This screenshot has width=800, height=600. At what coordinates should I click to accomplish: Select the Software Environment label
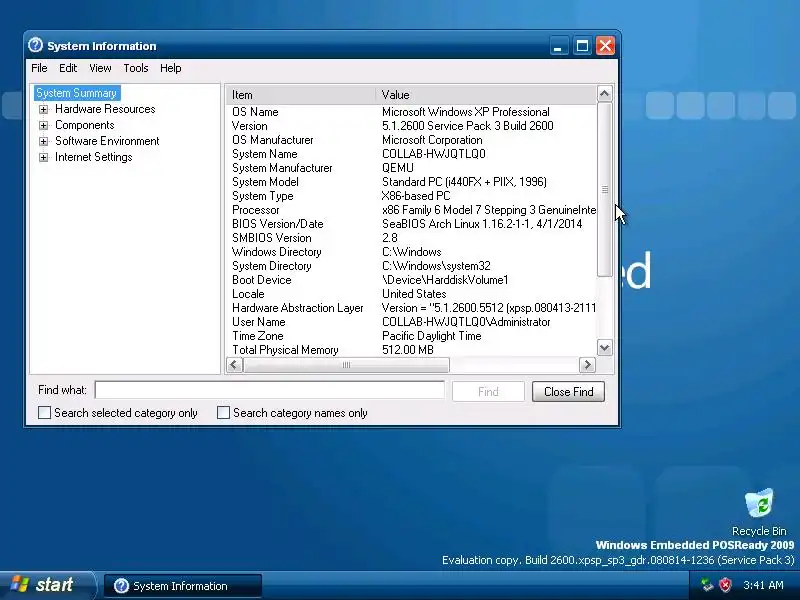pos(107,141)
